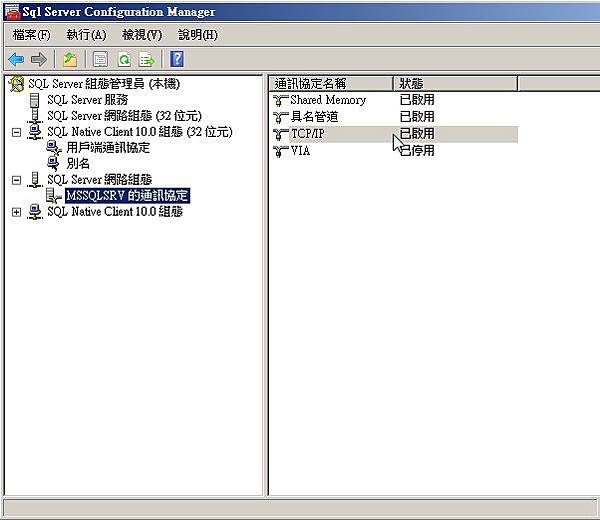This screenshot has height=520, width=600.
Task: Expand the bottom SQL Native Client 10.0 組態
Action: pyautogui.click(x=16, y=212)
